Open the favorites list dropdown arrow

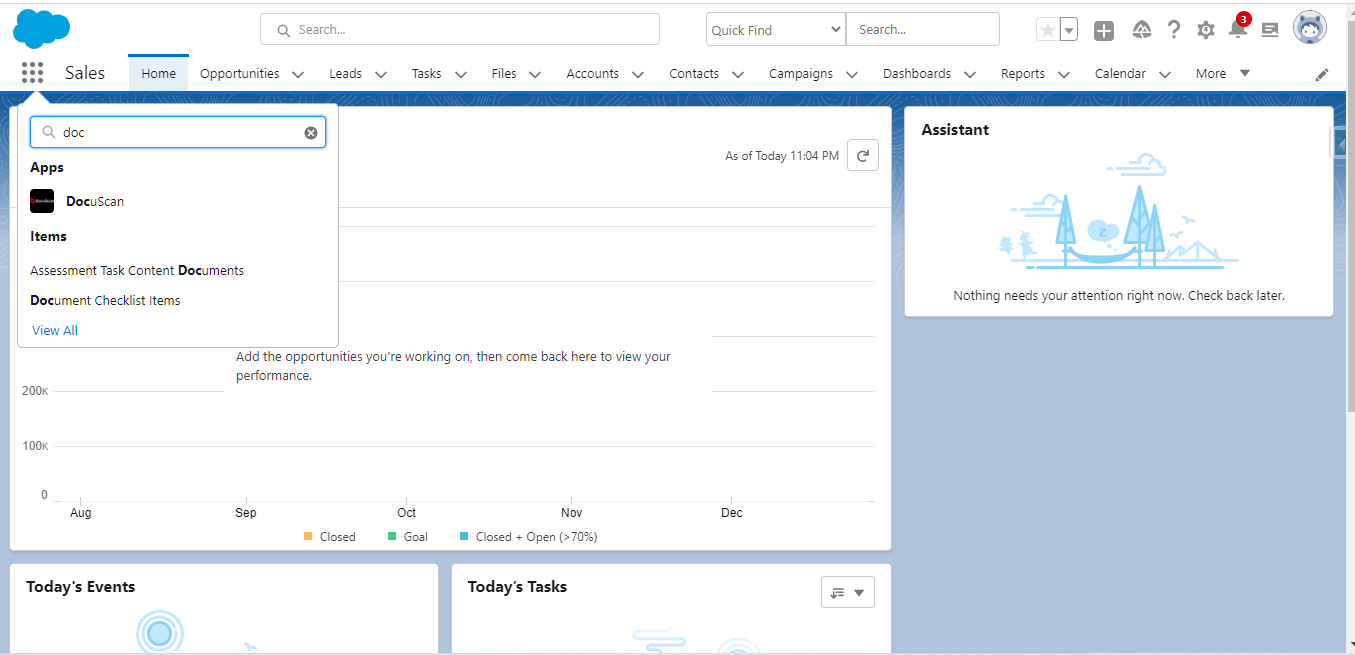click(x=1068, y=29)
